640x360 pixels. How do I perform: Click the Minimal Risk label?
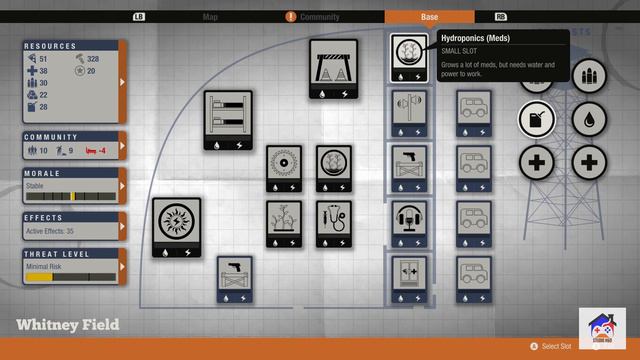click(44, 267)
